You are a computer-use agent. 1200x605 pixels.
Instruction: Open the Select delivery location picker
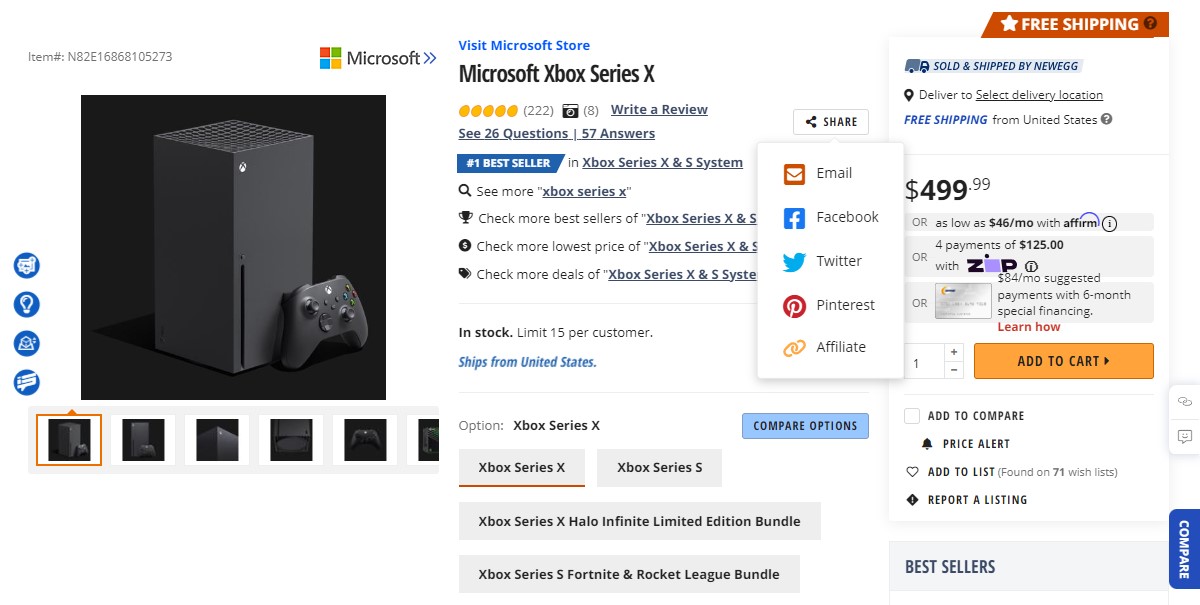[1040, 94]
